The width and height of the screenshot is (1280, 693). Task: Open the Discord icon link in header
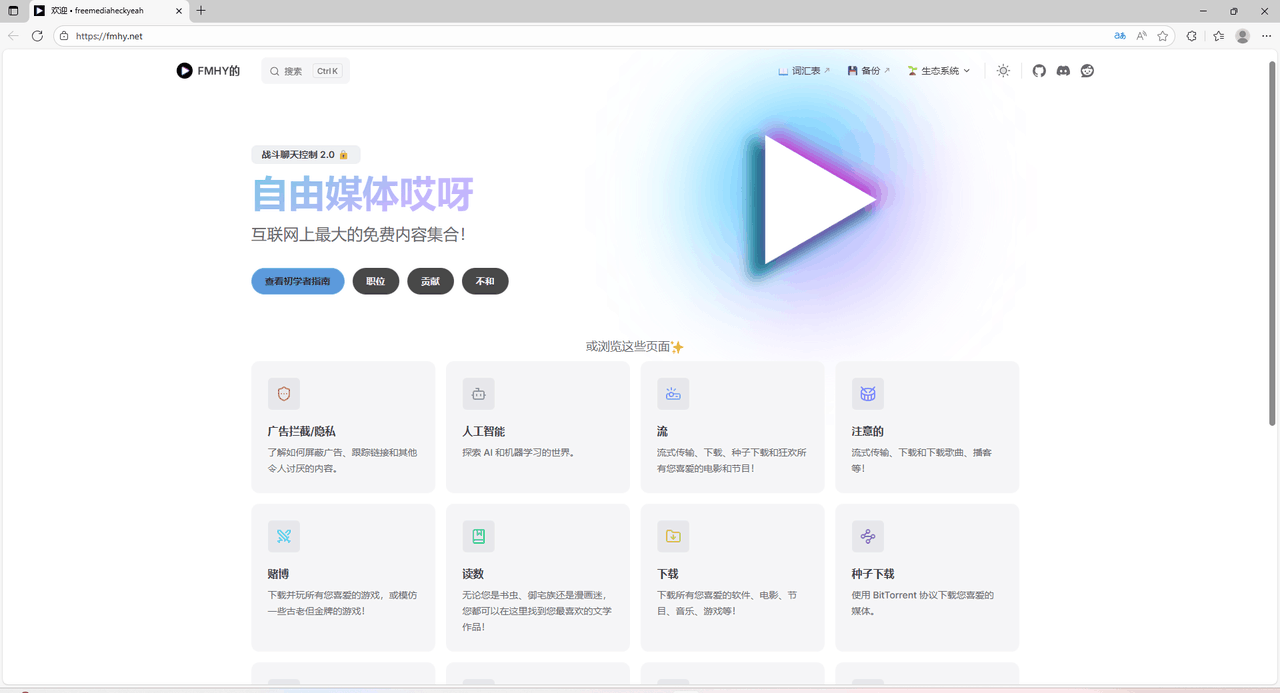click(x=1063, y=71)
